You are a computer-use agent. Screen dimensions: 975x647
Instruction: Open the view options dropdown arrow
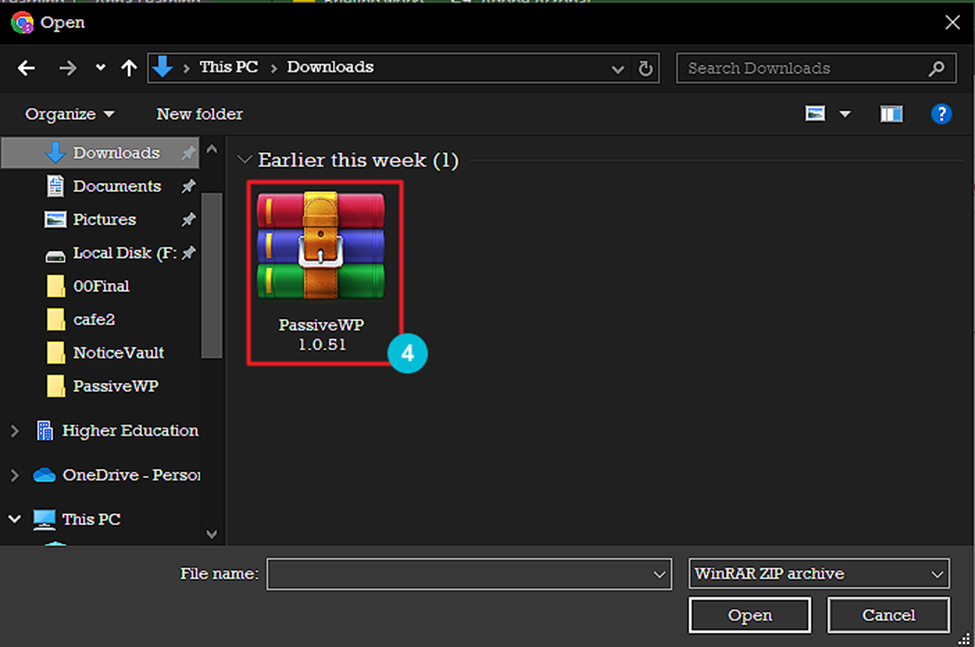tap(844, 114)
